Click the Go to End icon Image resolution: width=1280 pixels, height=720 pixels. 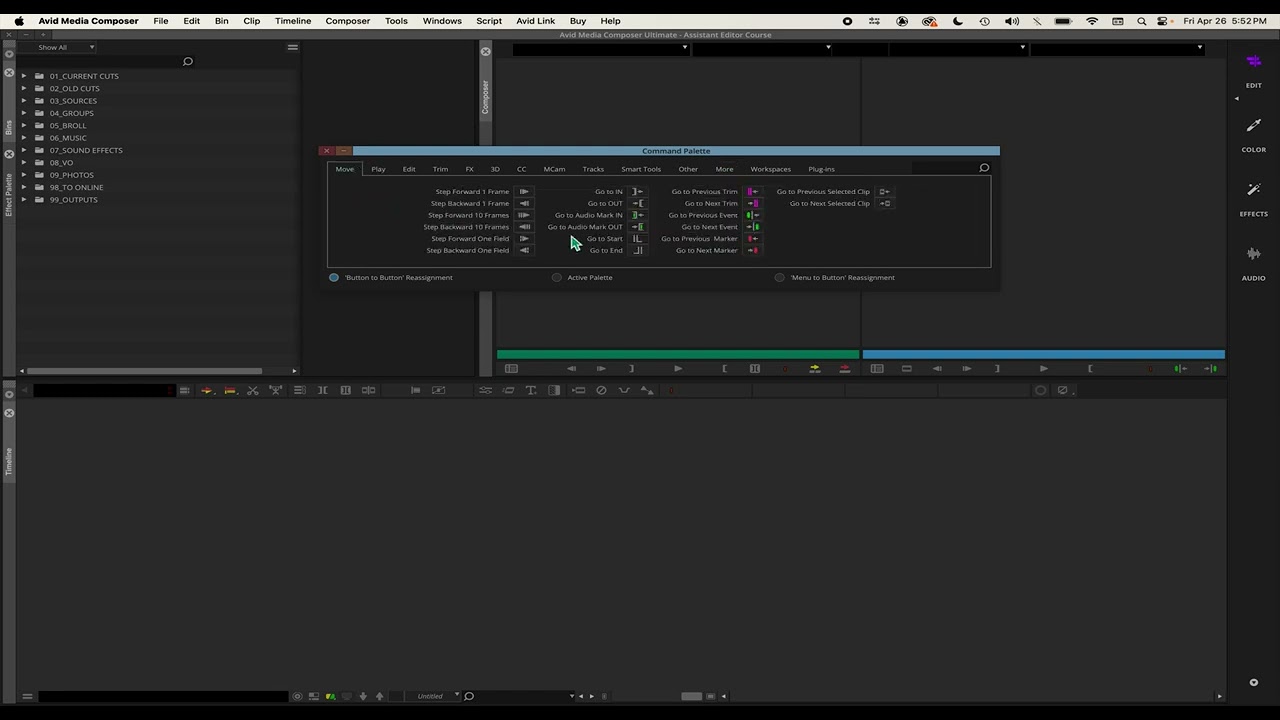[637, 250]
